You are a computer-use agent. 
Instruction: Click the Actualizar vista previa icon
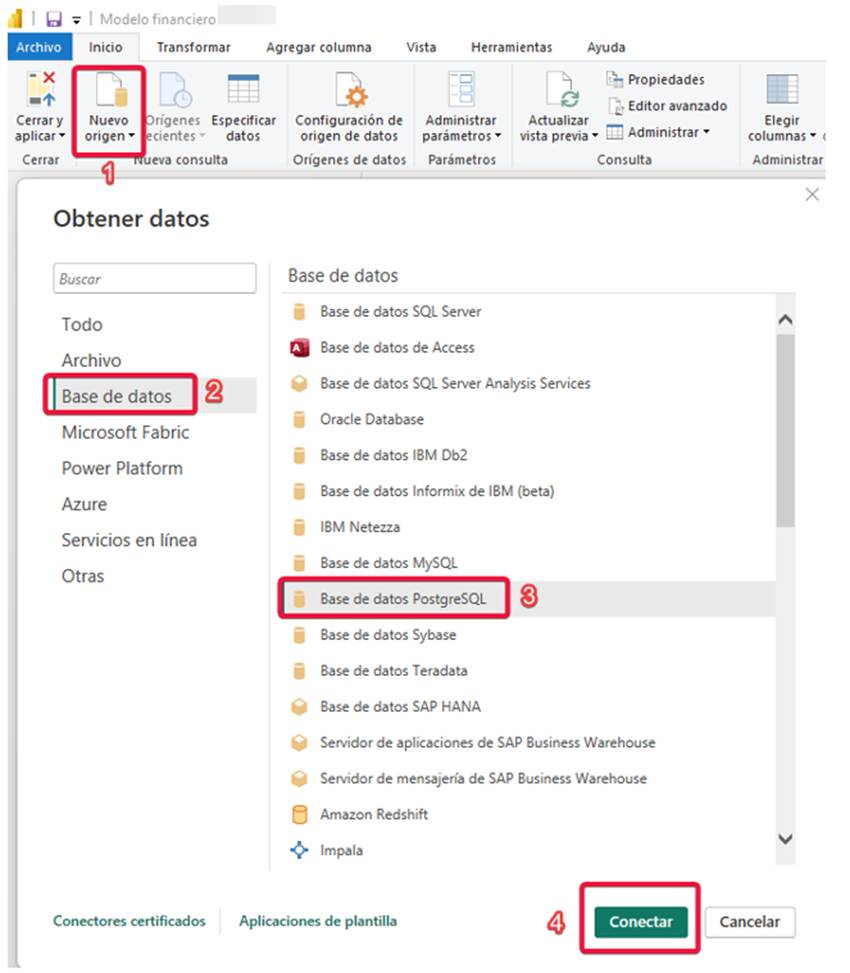click(x=561, y=89)
